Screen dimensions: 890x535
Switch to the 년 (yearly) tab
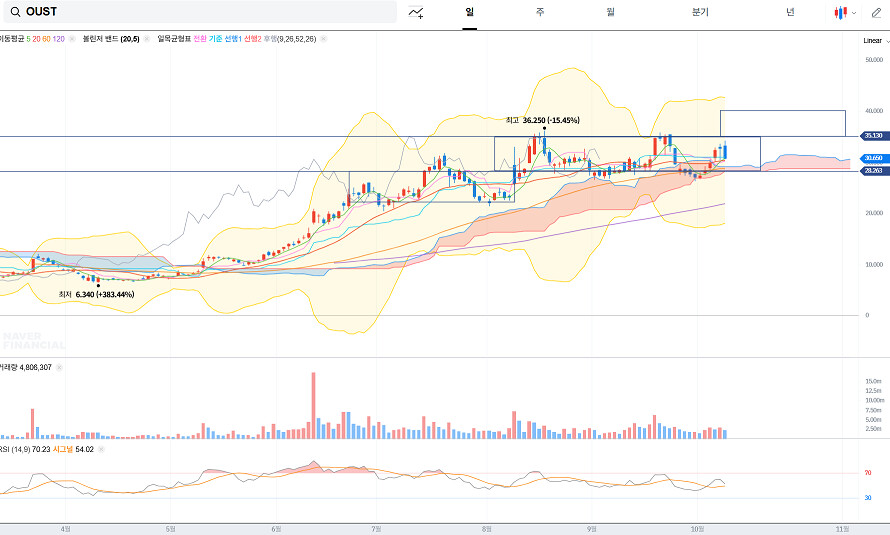(790, 12)
